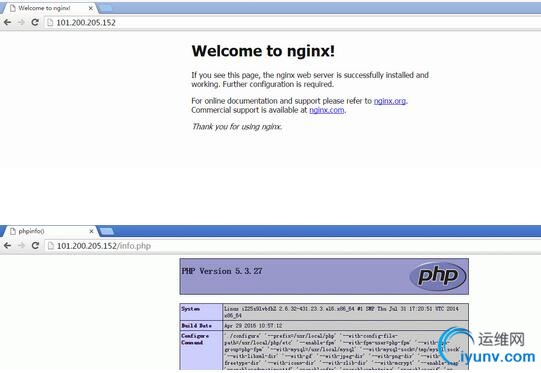Click 'Thank you for using nginx.' text
The width and height of the screenshot is (541, 373).
tap(237, 127)
